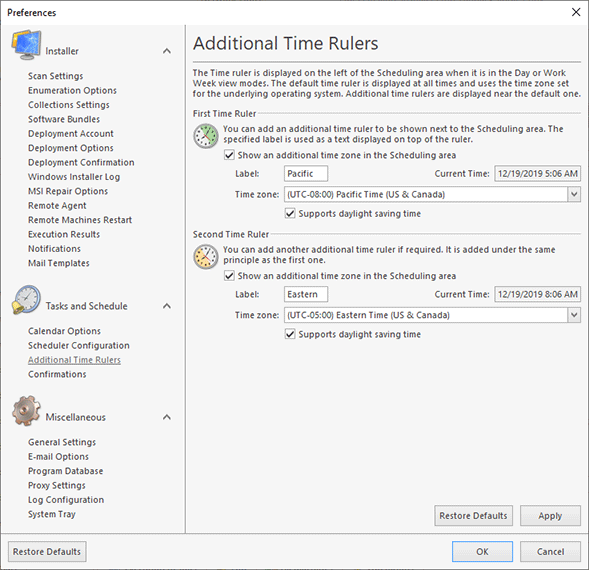Select Deployment Options
Image resolution: width=589 pixels, height=570 pixels.
[71, 148]
